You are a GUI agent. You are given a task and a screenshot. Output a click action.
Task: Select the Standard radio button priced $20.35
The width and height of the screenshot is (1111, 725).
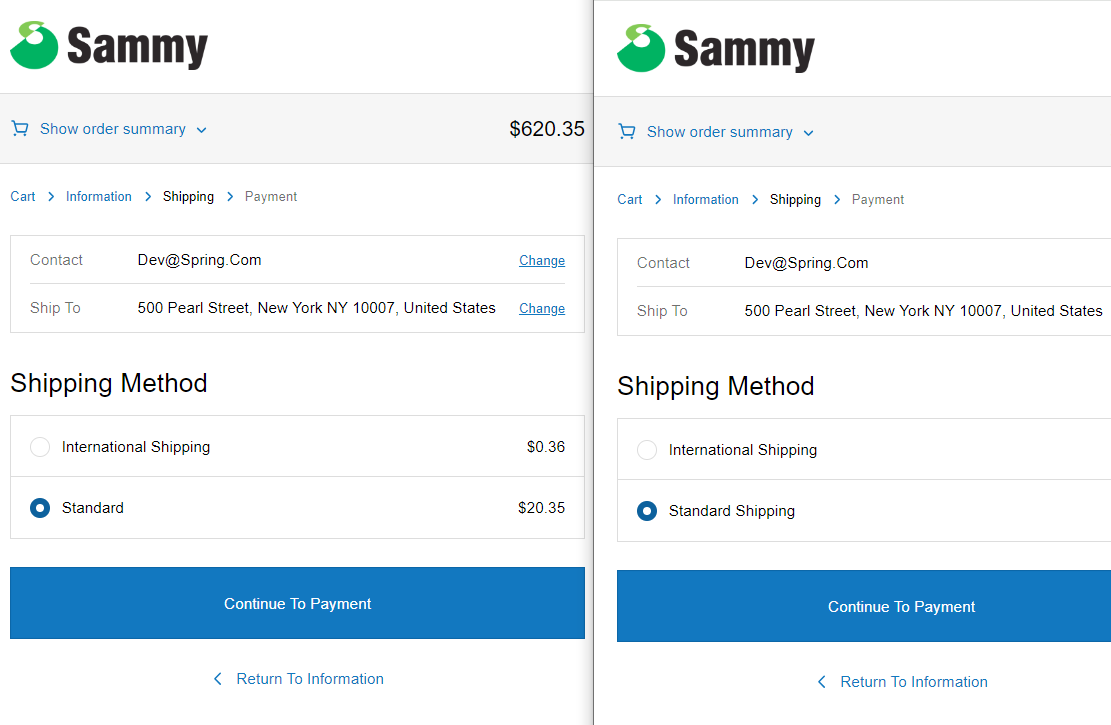40,508
